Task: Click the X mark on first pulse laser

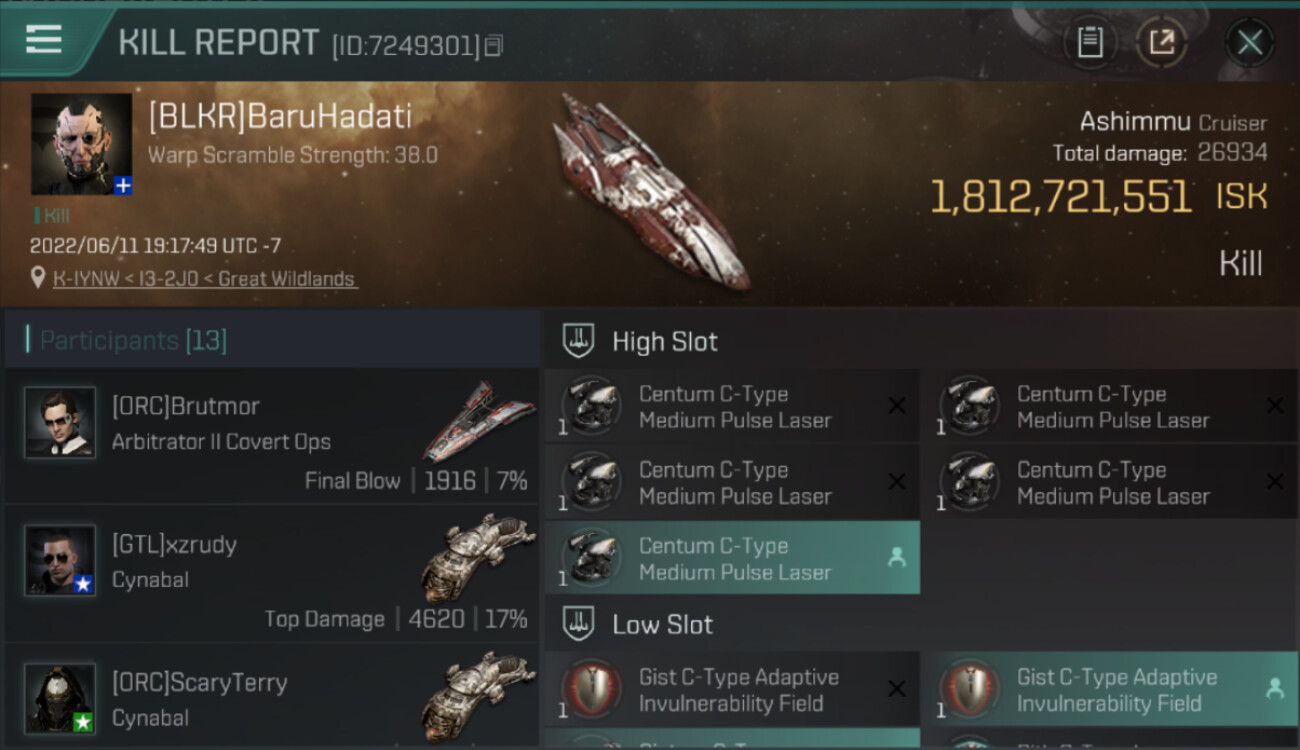Action: point(897,406)
